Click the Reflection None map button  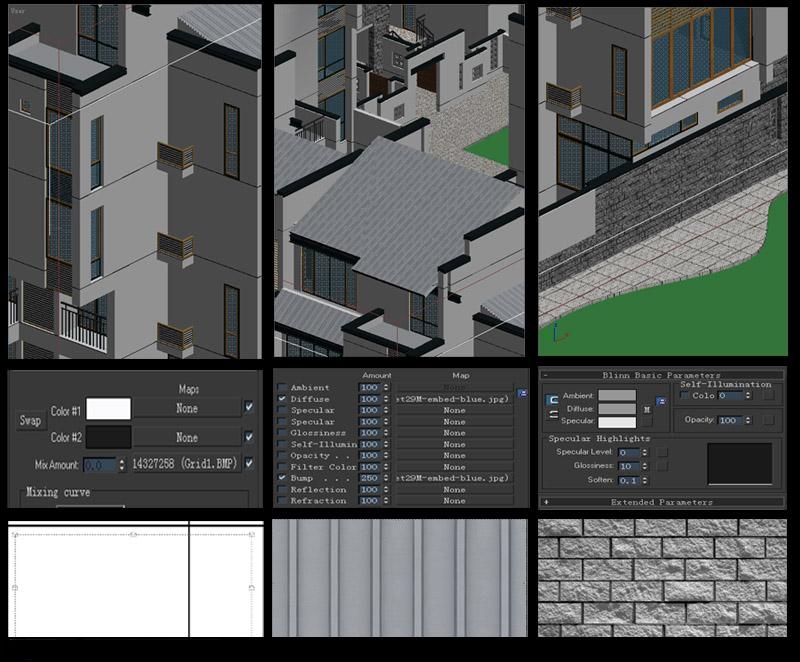tap(454, 490)
